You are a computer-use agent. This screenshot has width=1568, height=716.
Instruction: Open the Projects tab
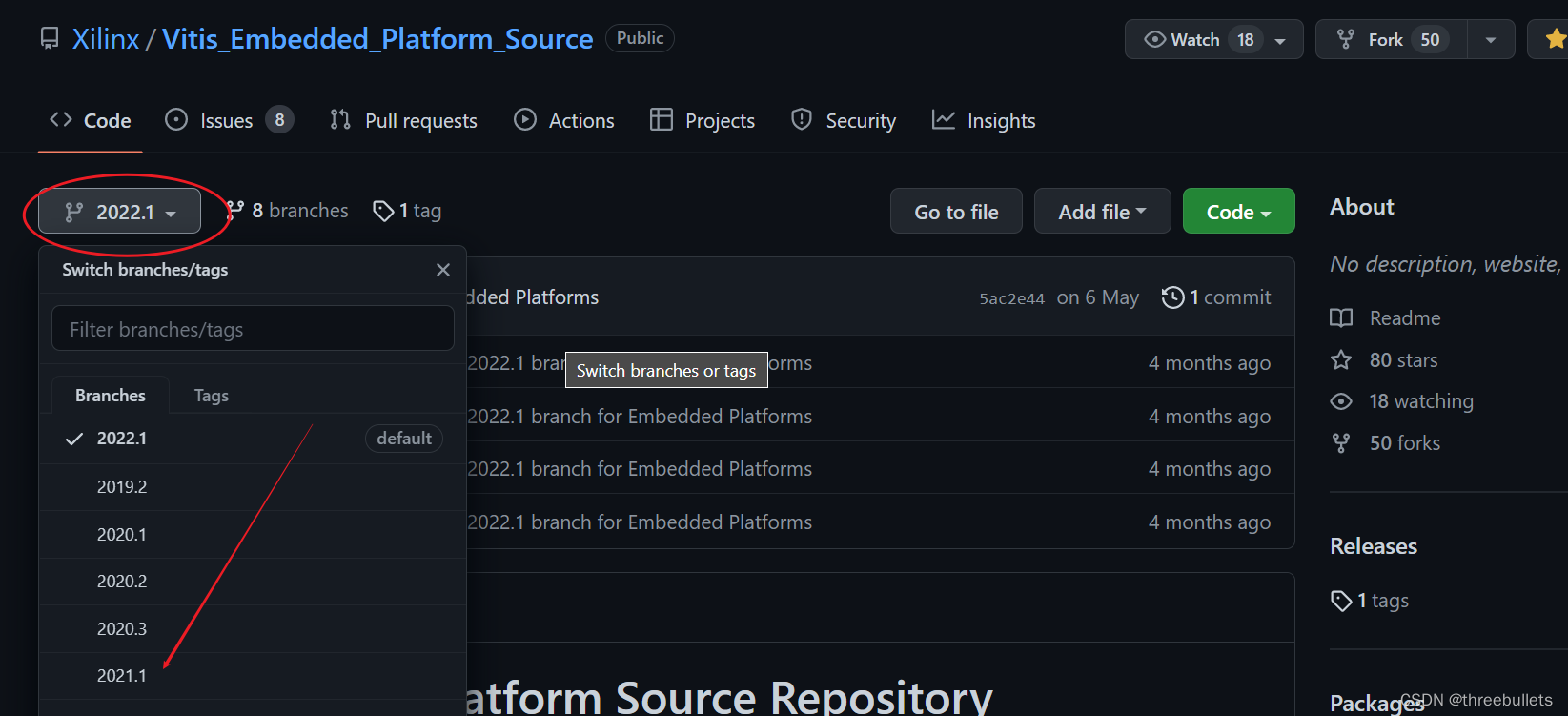(703, 121)
